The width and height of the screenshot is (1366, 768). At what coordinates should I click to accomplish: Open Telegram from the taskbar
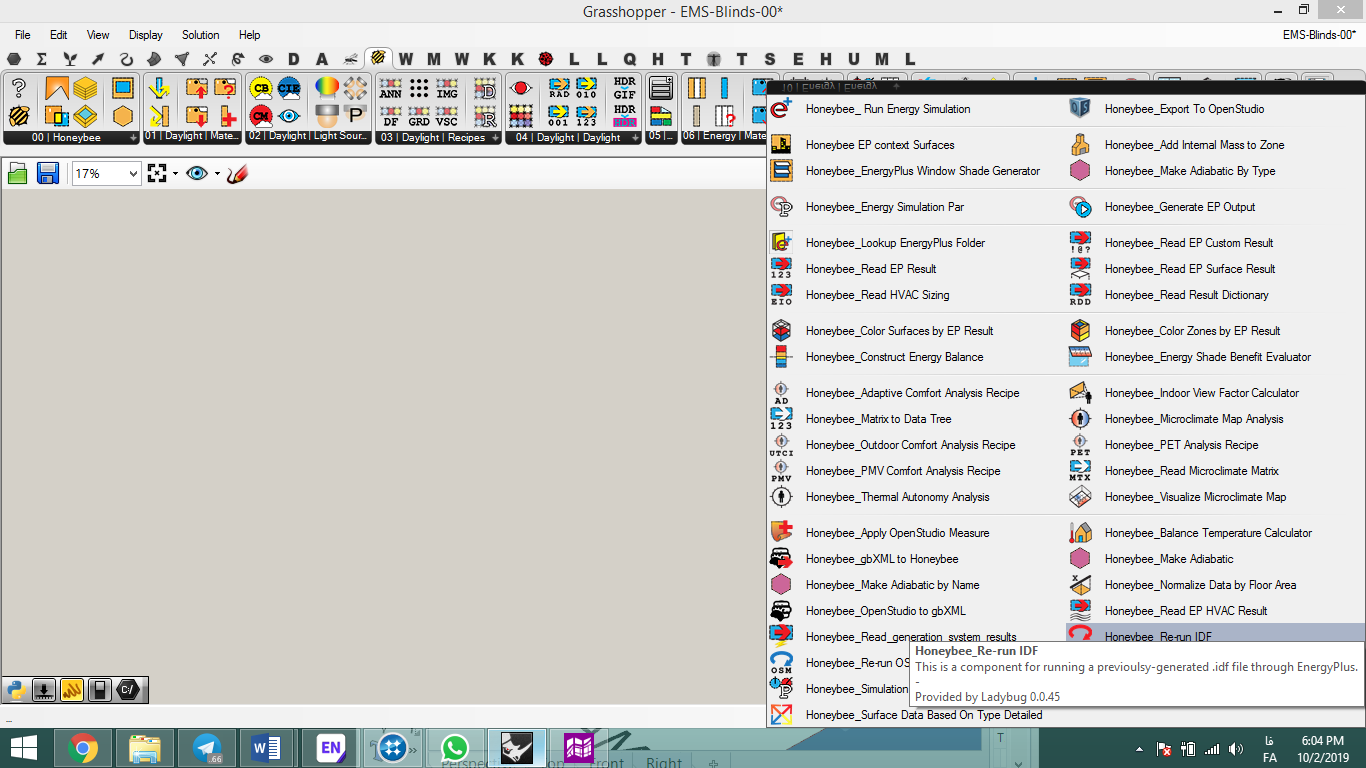[207, 748]
